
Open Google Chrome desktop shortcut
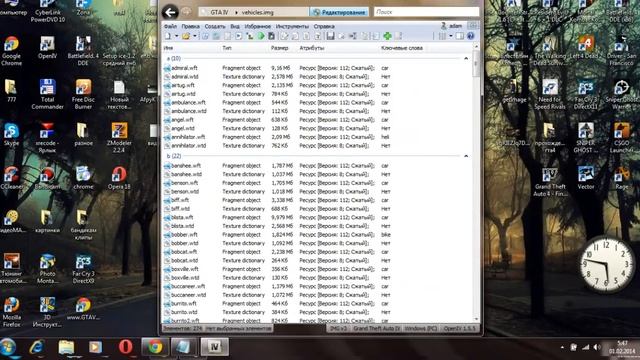[11, 51]
